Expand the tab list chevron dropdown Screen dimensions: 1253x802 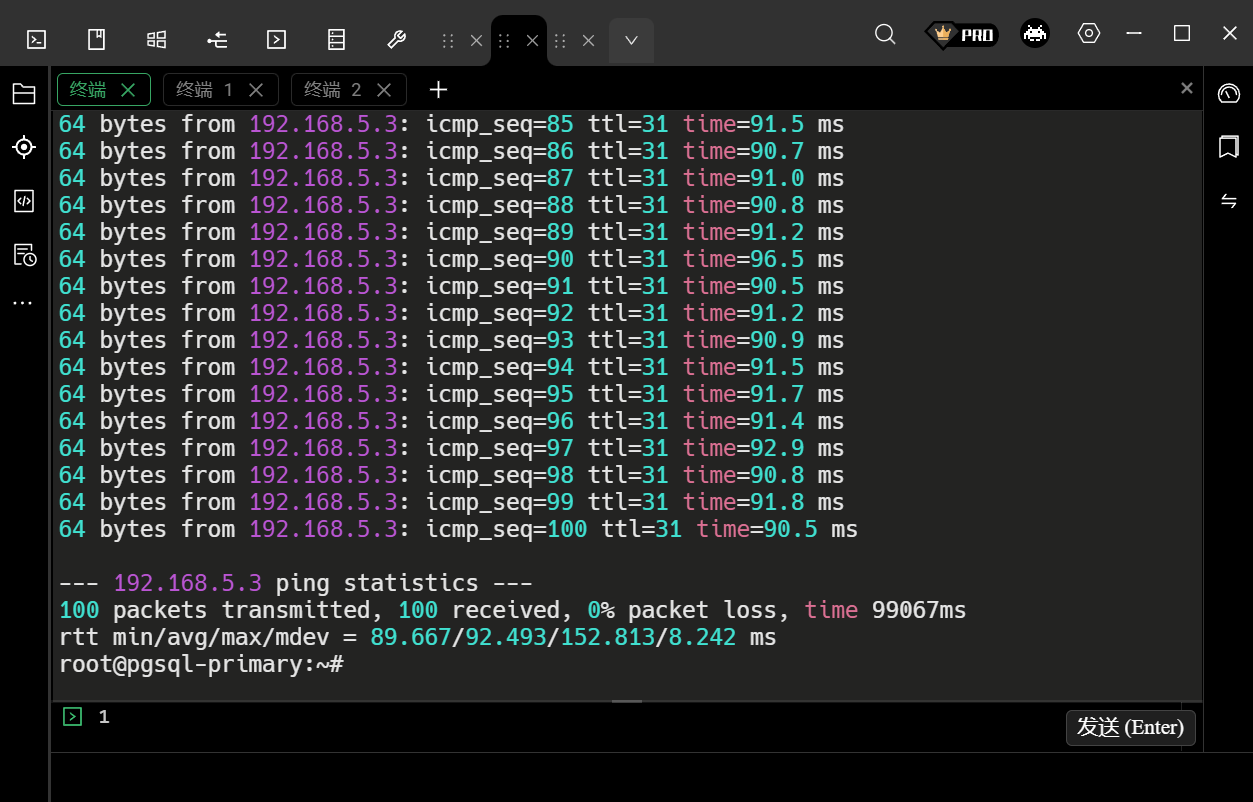(631, 41)
